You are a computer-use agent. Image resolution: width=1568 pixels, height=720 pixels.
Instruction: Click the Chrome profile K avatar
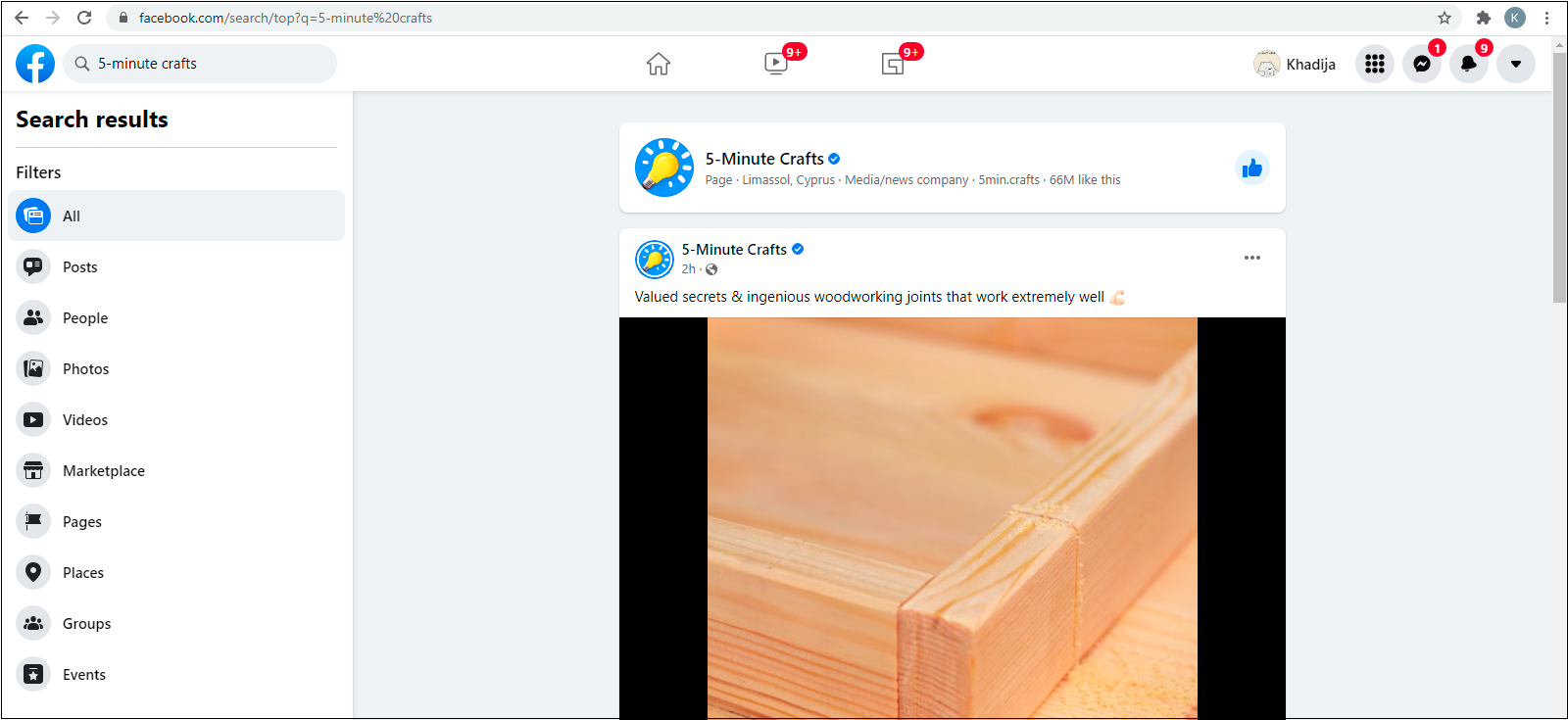(x=1515, y=18)
